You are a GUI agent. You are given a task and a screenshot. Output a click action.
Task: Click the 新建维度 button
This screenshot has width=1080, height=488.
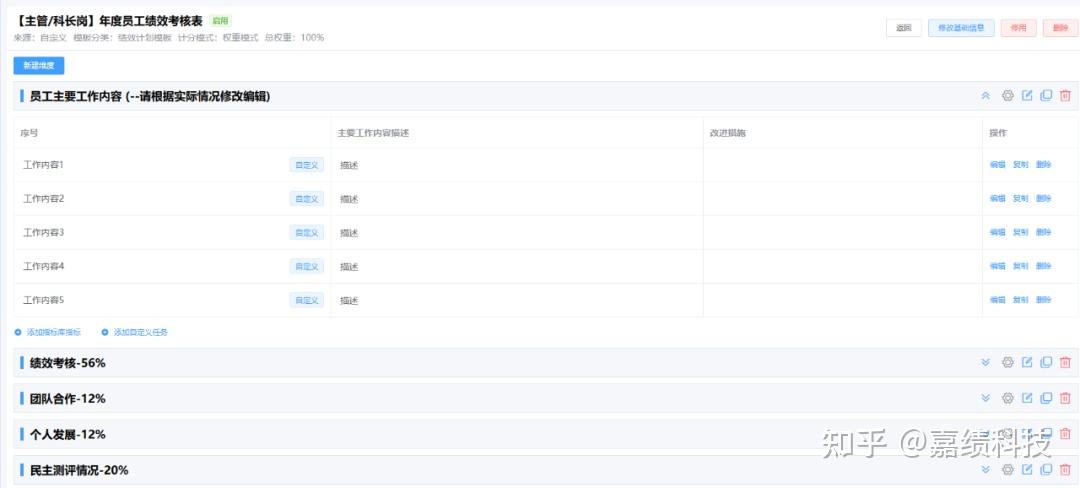[39, 66]
